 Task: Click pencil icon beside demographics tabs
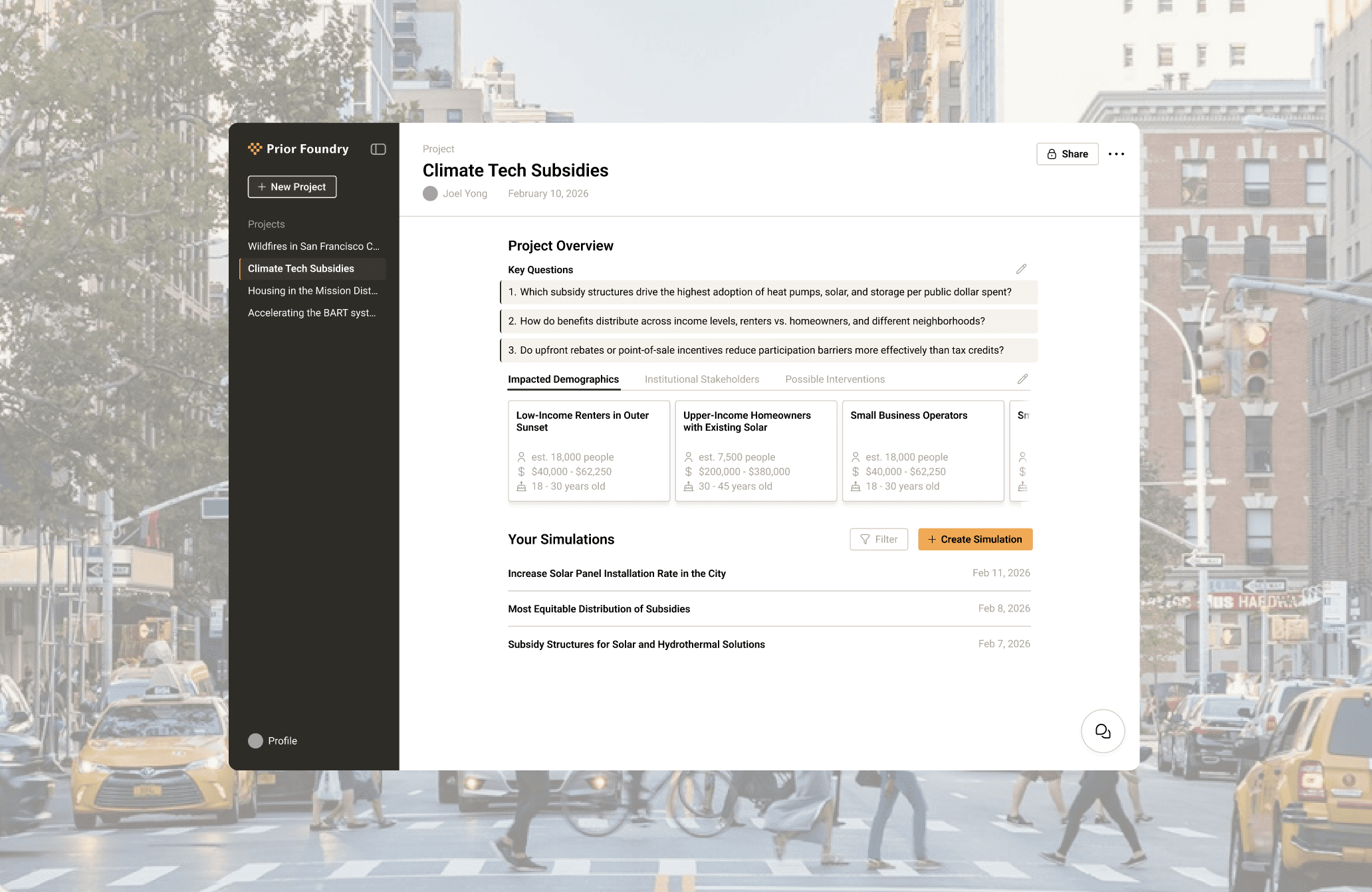click(1022, 379)
